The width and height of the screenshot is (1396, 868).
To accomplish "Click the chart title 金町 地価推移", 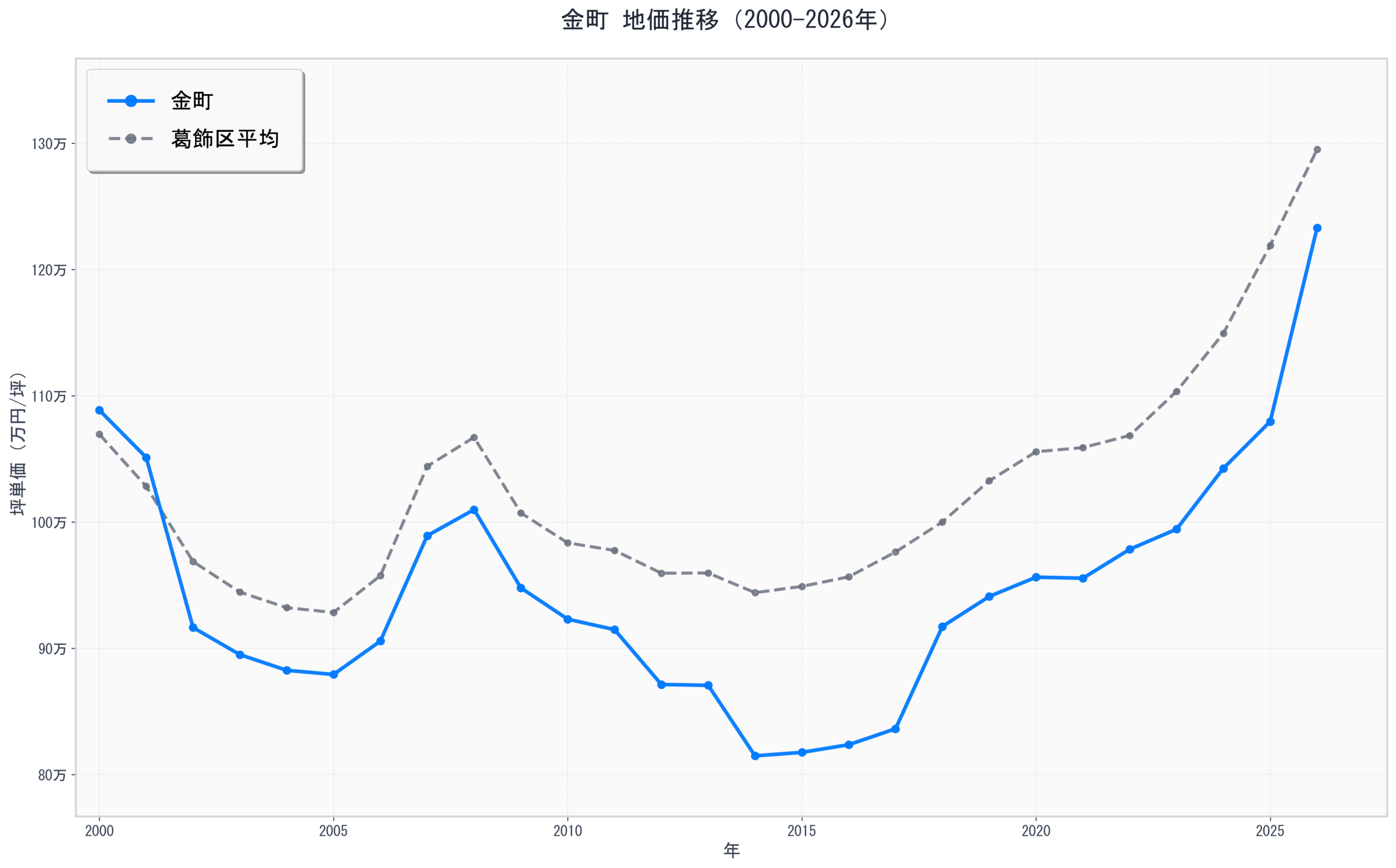I will (725, 21).
